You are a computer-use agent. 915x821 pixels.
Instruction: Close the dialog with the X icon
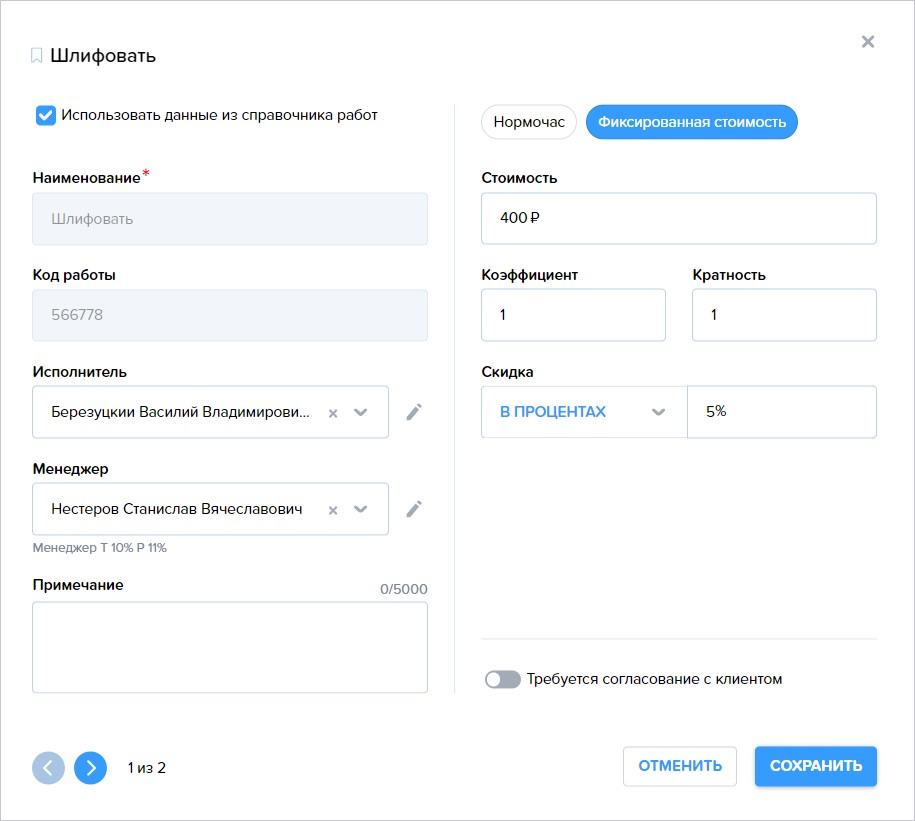coord(868,41)
